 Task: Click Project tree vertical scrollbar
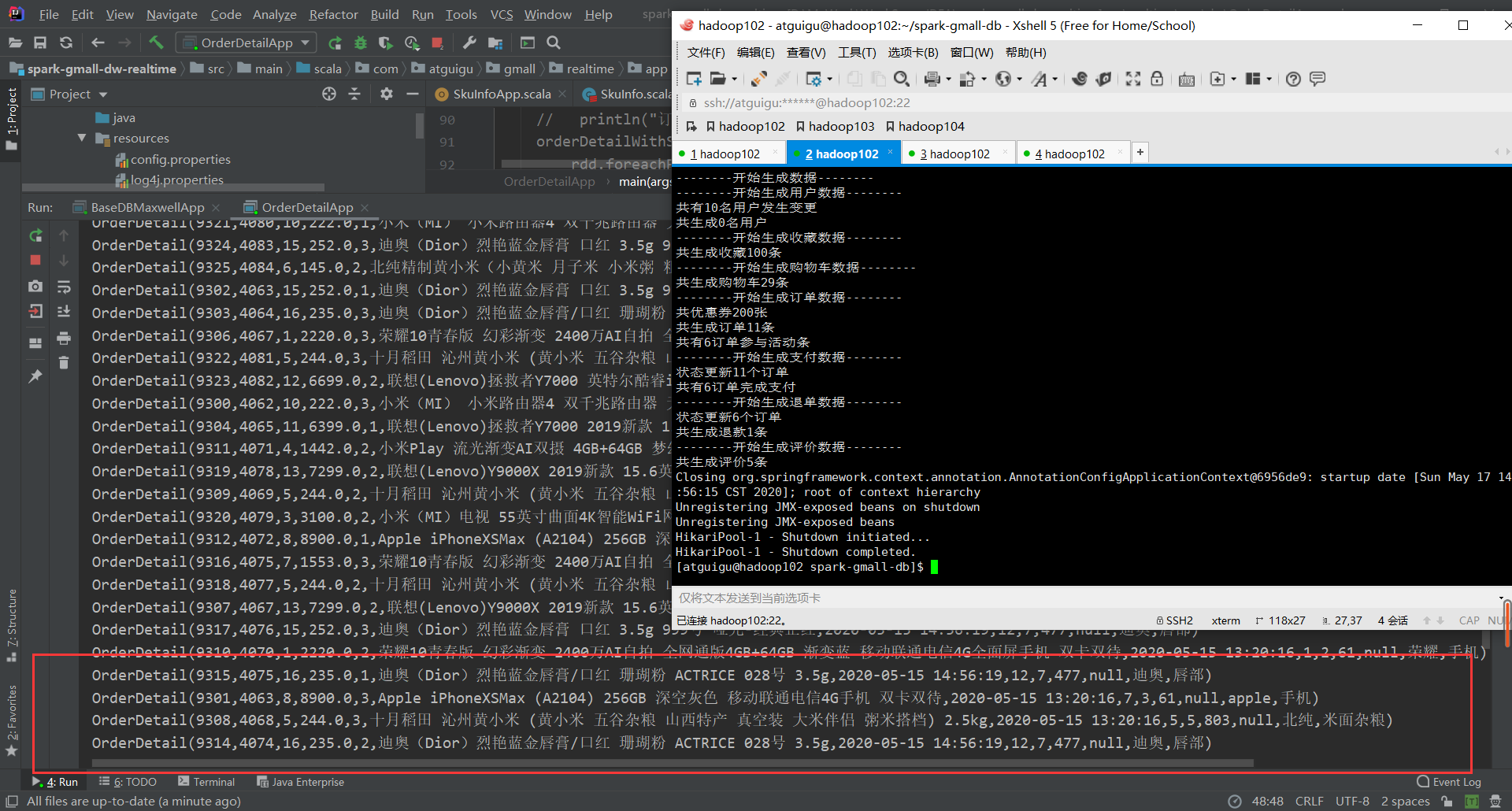[x=420, y=126]
